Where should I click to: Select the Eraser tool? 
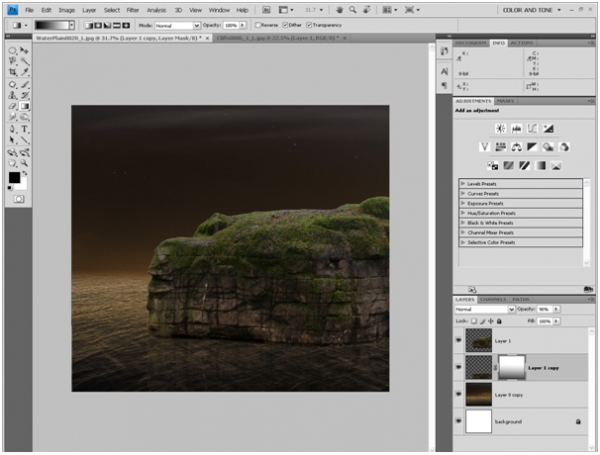pyautogui.click(x=13, y=106)
